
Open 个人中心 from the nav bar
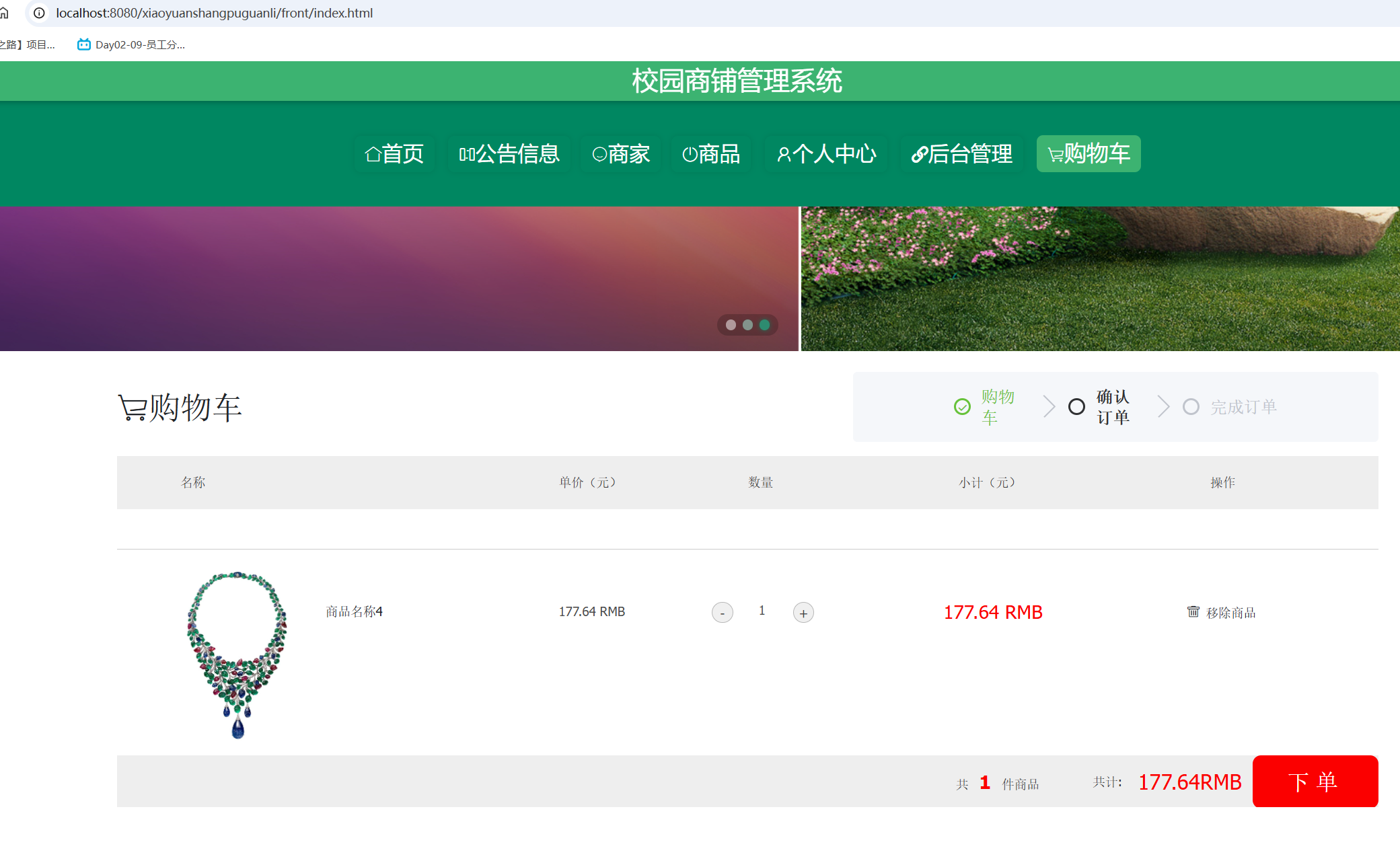coord(827,154)
